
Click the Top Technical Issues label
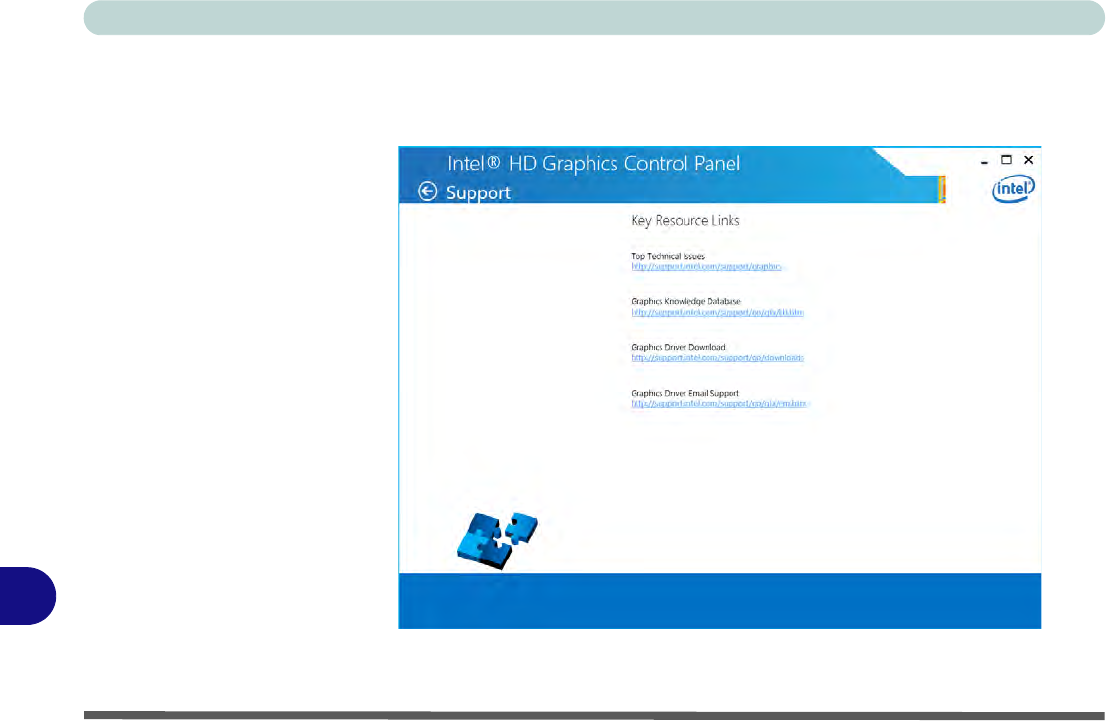[x=668, y=256]
